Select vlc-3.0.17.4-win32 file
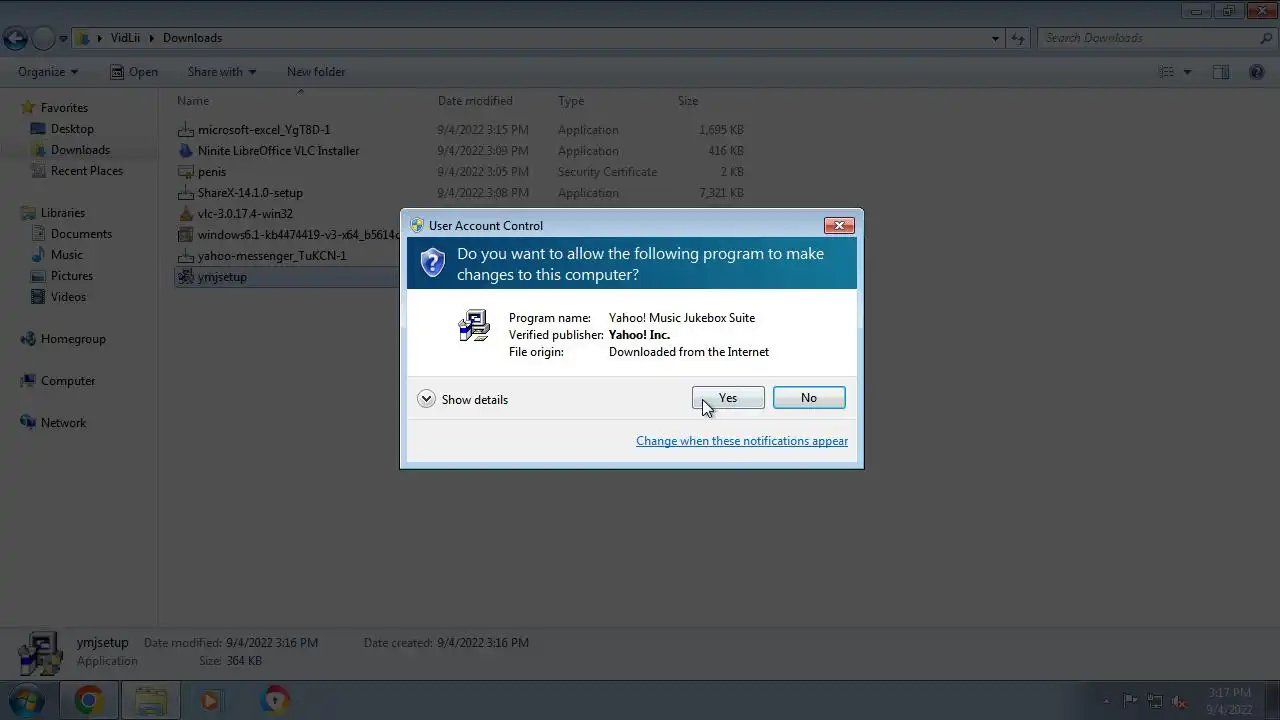 pos(245,214)
